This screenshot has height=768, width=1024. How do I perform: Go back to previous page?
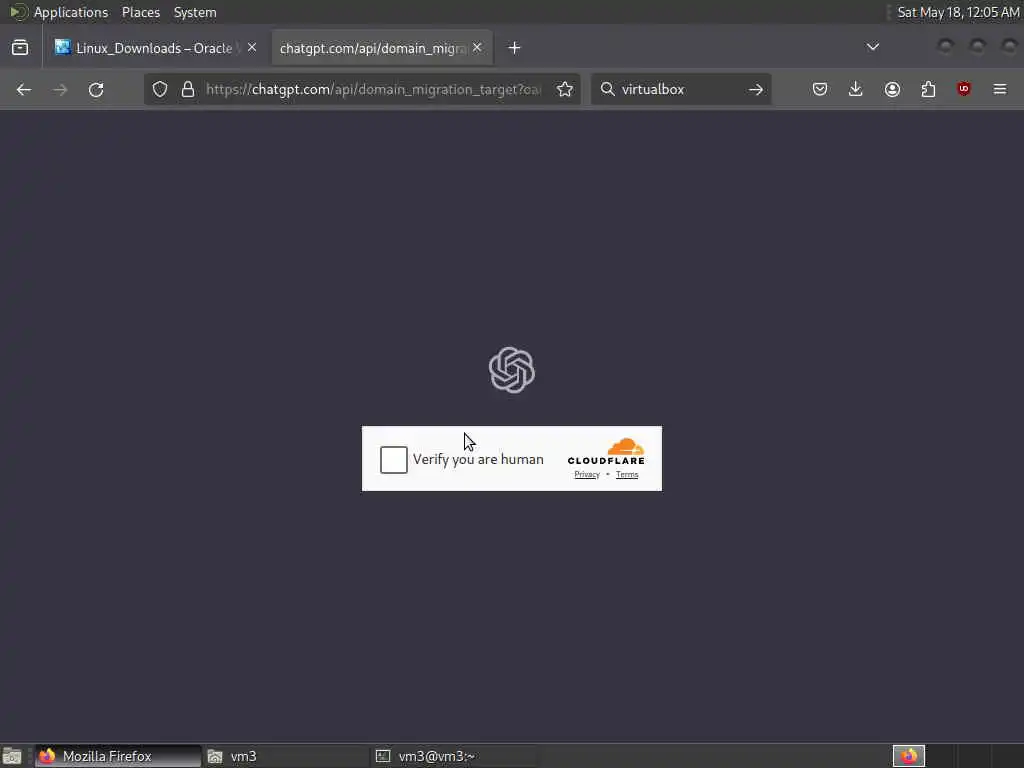click(x=24, y=89)
